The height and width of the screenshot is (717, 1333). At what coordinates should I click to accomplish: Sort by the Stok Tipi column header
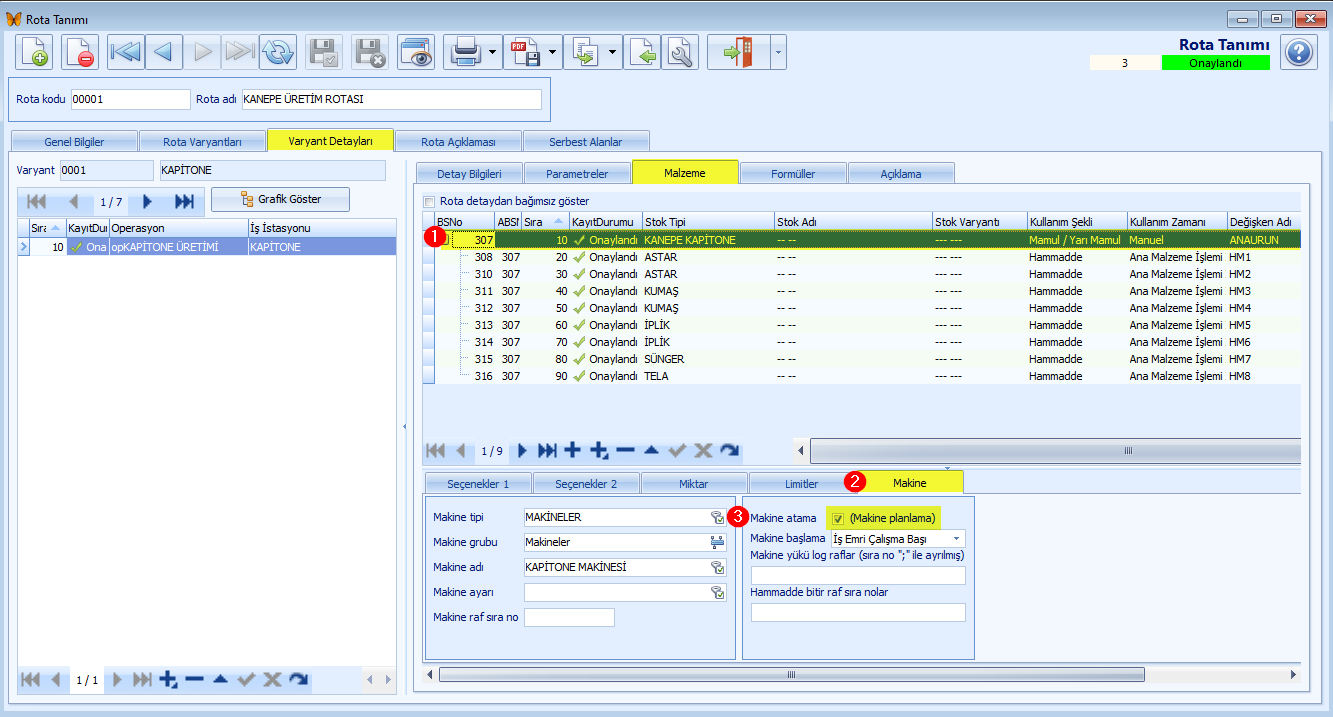tap(707, 221)
